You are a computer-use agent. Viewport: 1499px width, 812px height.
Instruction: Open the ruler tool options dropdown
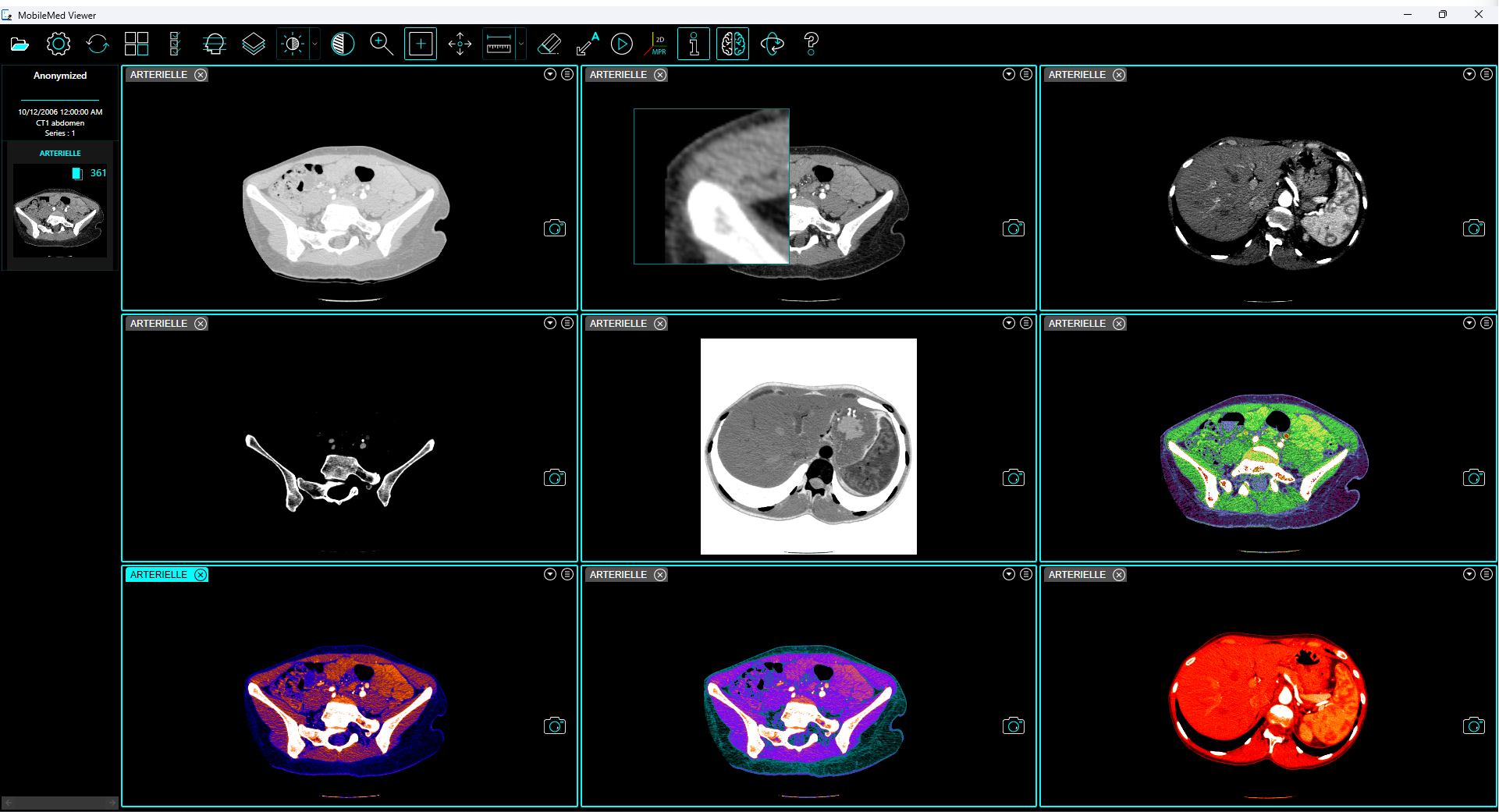tap(520, 44)
